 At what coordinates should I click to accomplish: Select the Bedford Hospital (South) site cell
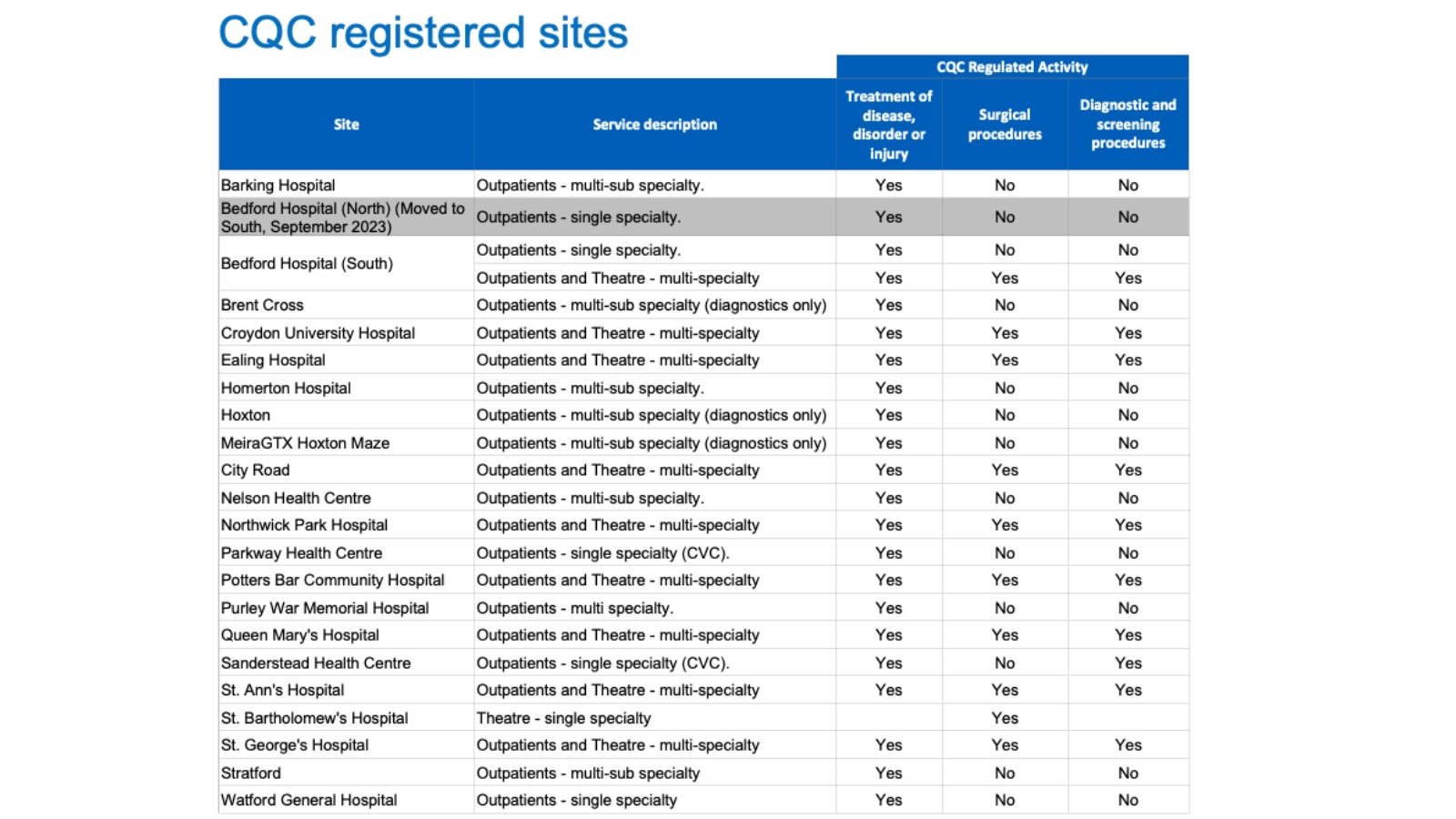(308, 264)
